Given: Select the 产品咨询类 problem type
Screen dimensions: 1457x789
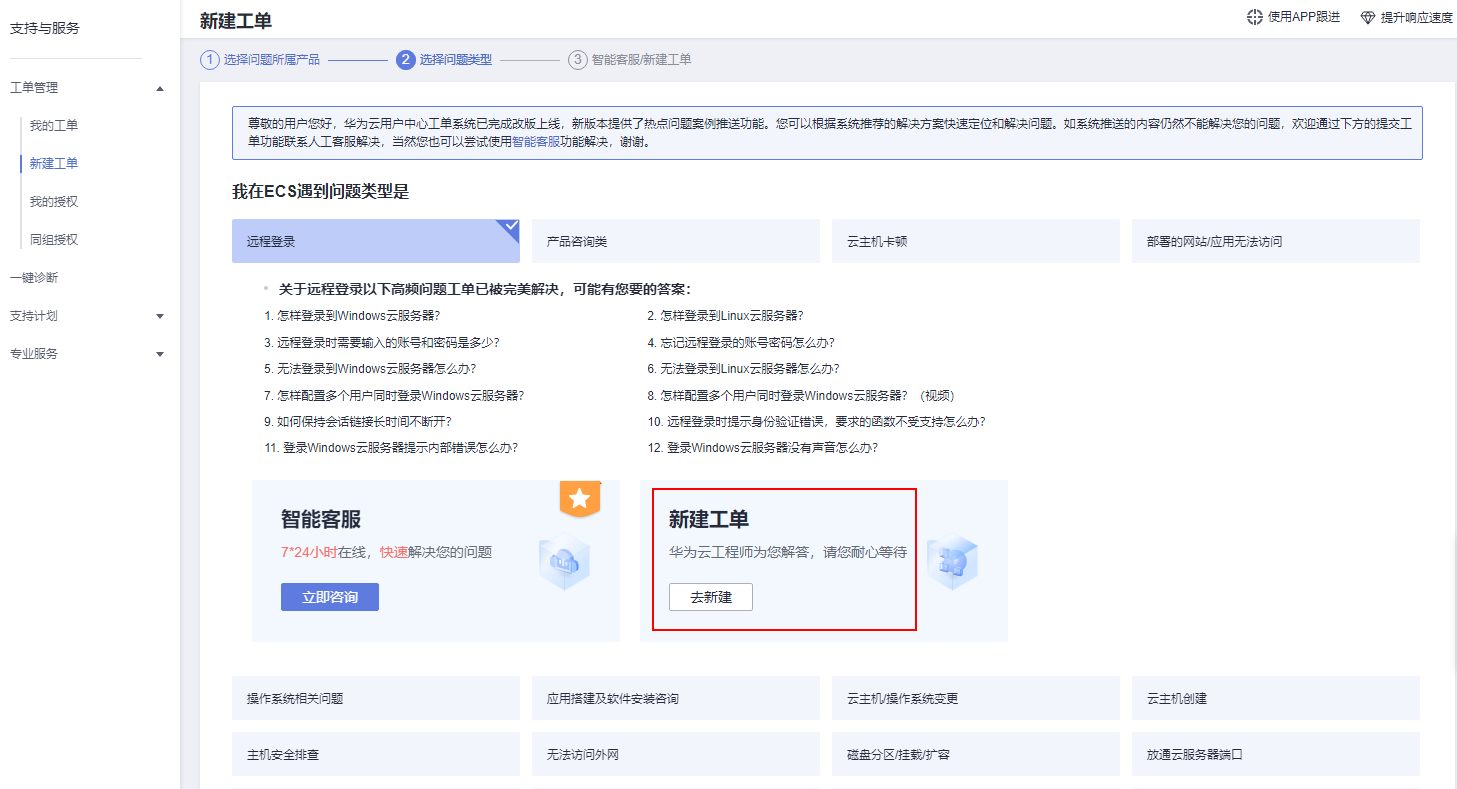Looking at the screenshot, I should [x=676, y=241].
